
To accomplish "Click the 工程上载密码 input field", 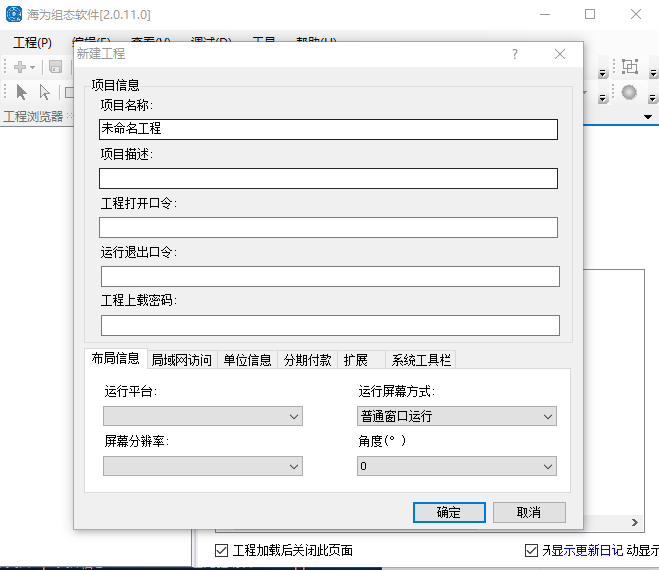I will click(330, 325).
